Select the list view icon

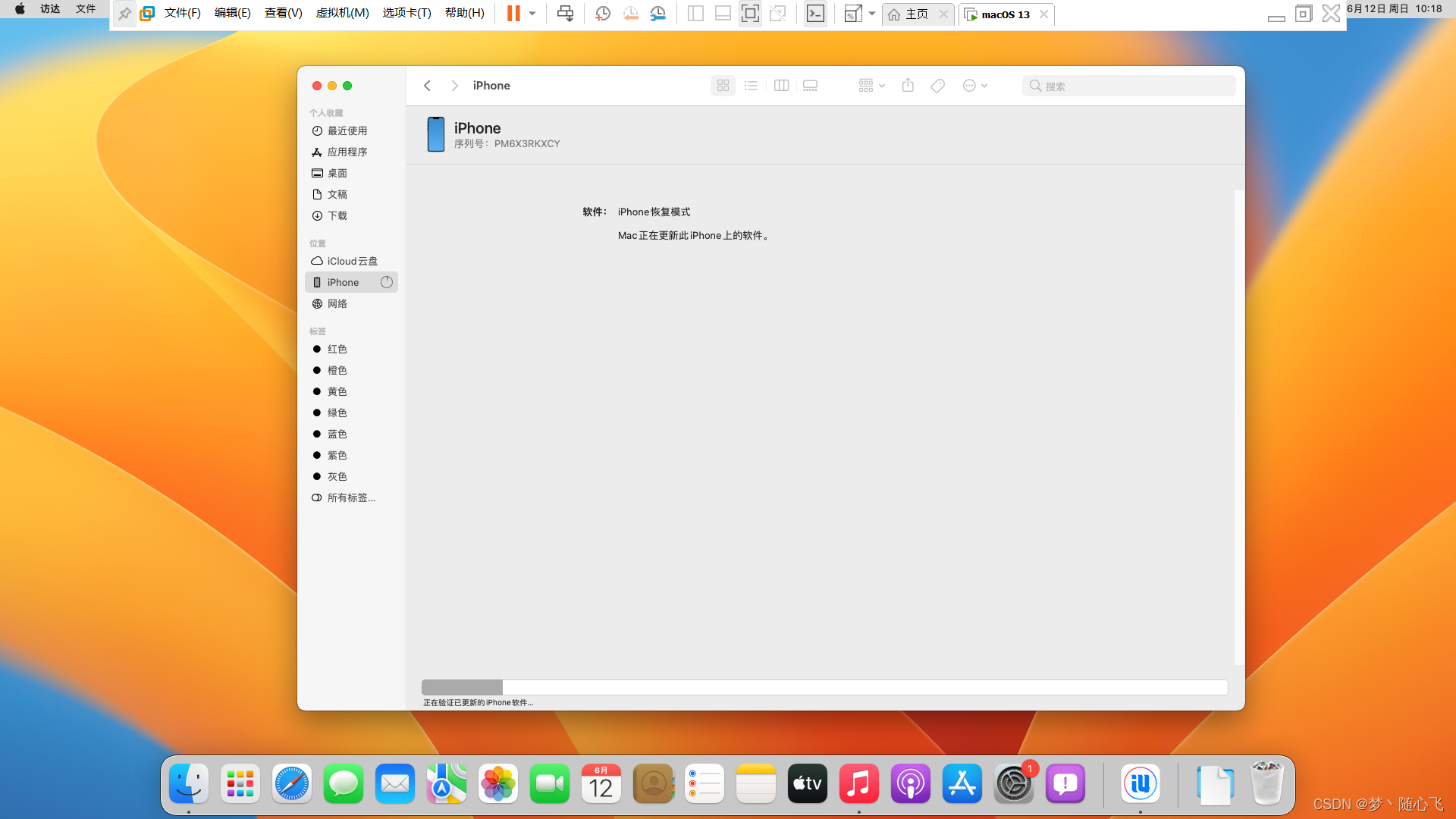[x=751, y=85]
